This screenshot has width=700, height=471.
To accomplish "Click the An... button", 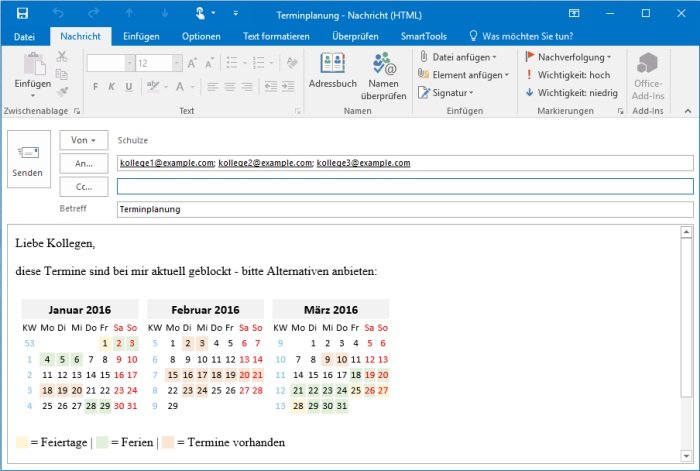I will click(83, 163).
